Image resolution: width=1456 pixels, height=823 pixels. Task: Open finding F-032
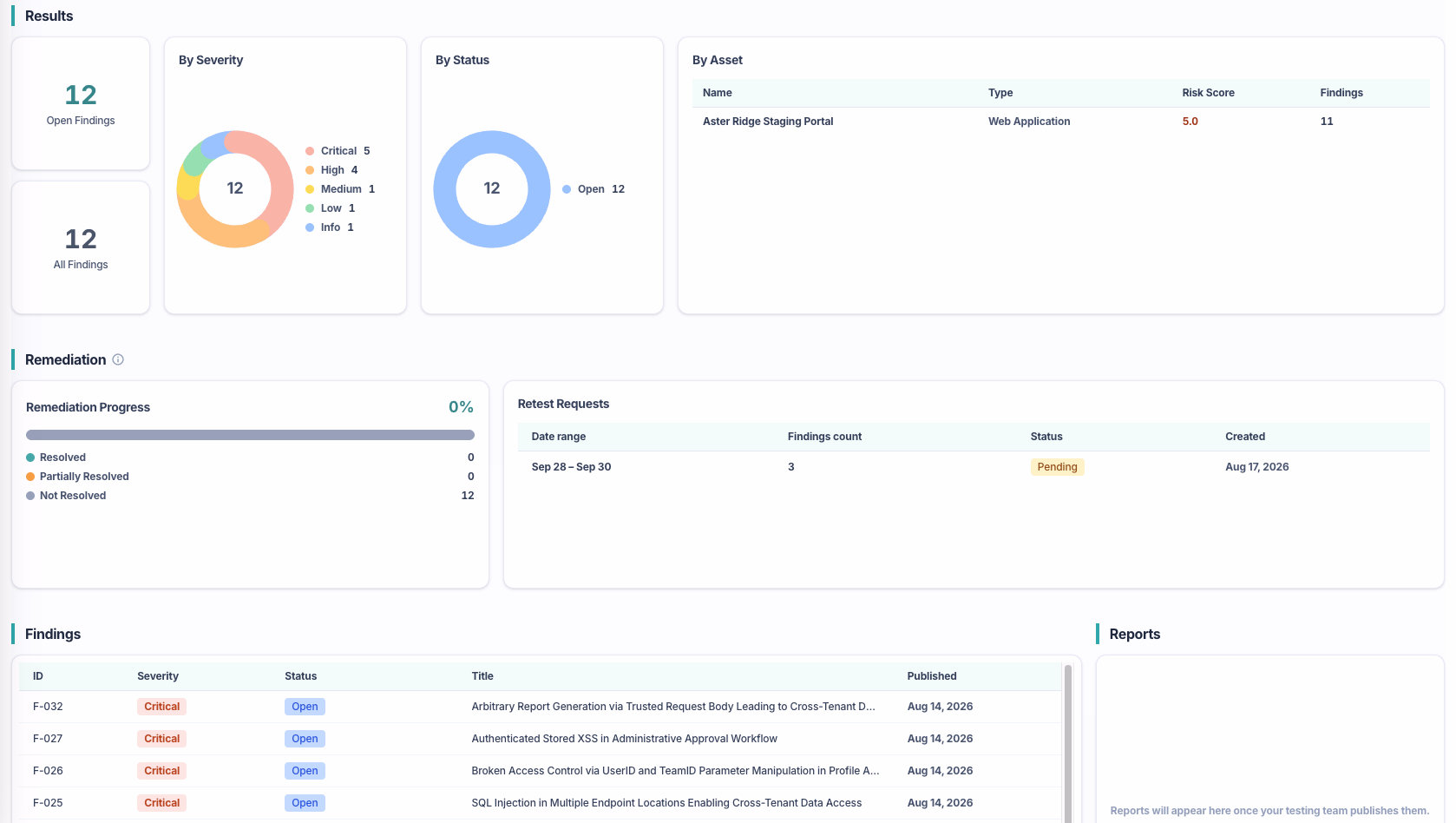click(x=540, y=707)
